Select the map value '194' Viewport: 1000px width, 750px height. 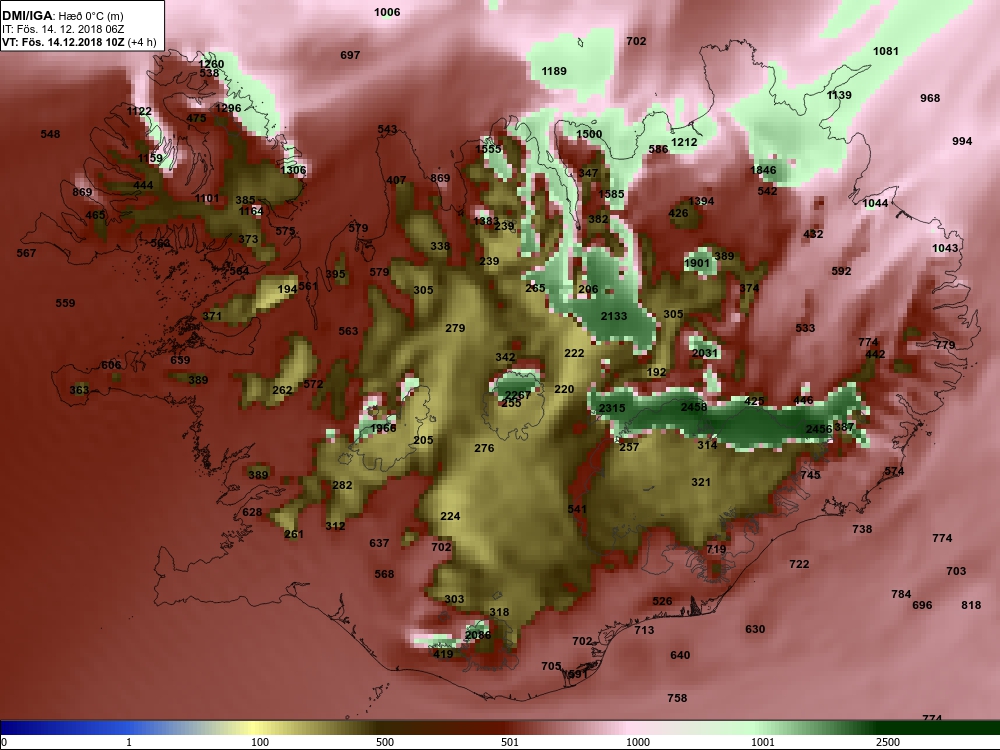287,290
